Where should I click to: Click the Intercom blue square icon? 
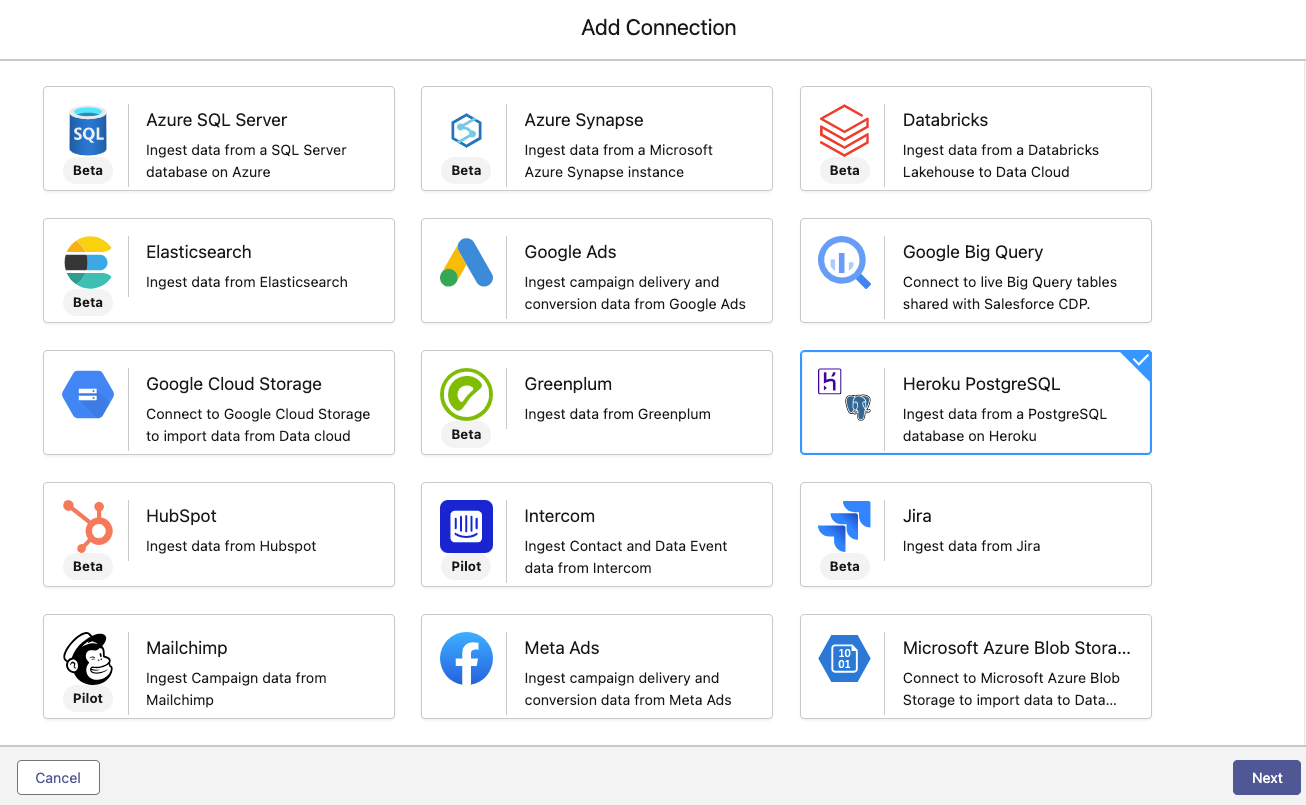pyautogui.click(x=466, y=526)
